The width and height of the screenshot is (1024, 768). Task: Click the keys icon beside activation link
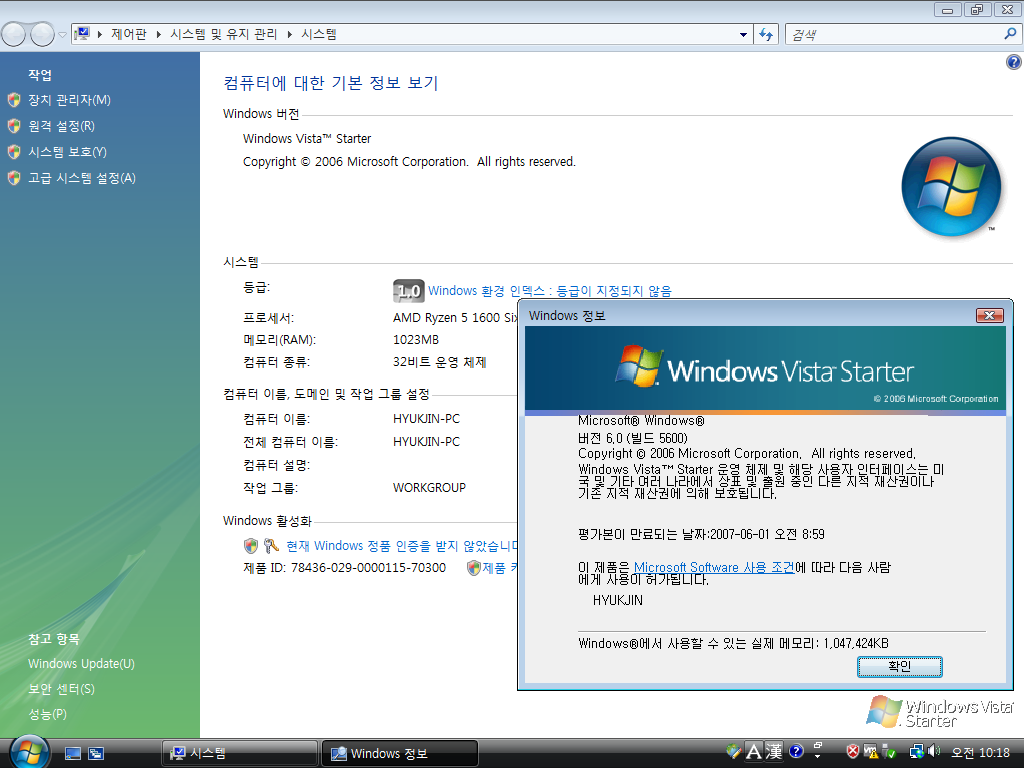point(271,546)
